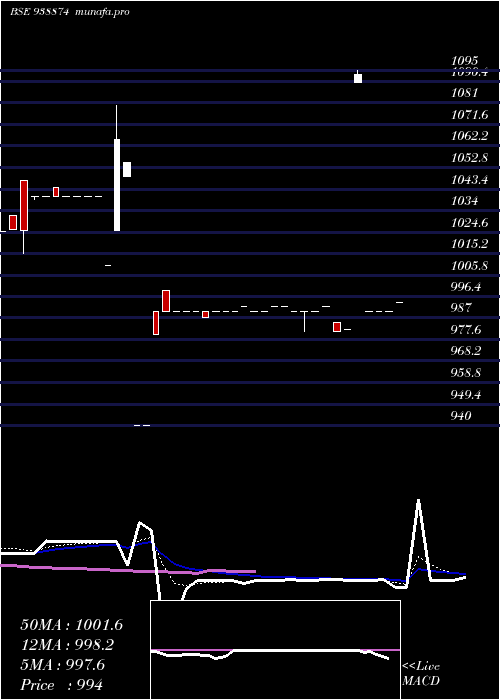Click the 5MA : 997.6 readout
Viewport: 500px width, 700px height.
point(62,665)
